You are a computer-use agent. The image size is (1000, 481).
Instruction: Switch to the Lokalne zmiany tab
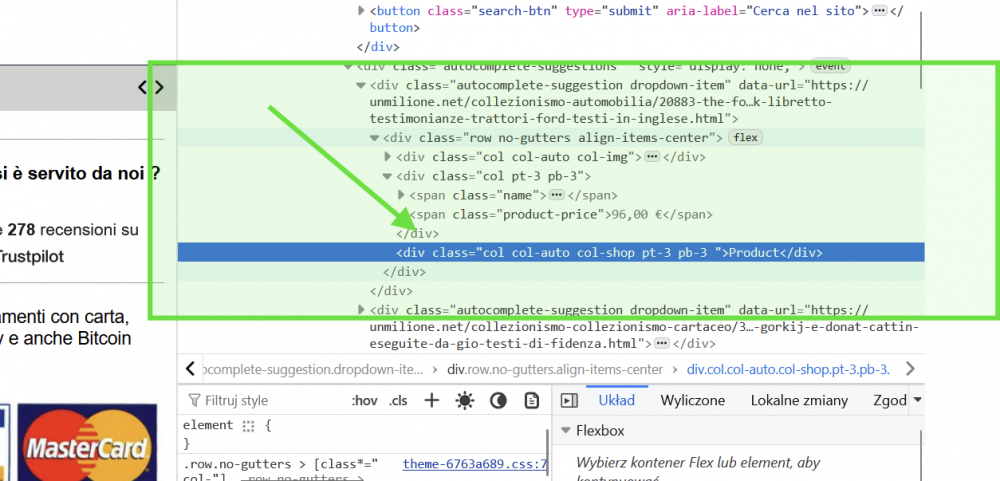pos(800,401)
